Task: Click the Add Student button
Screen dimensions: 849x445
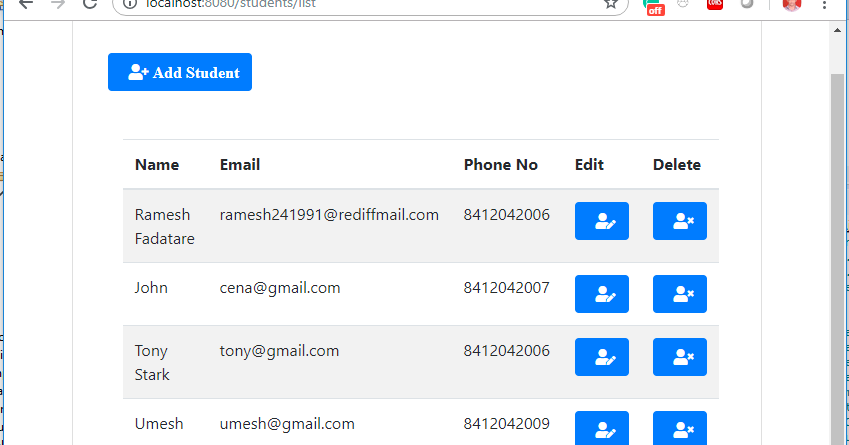Action: pyautogui.click(x=180, y=72)
